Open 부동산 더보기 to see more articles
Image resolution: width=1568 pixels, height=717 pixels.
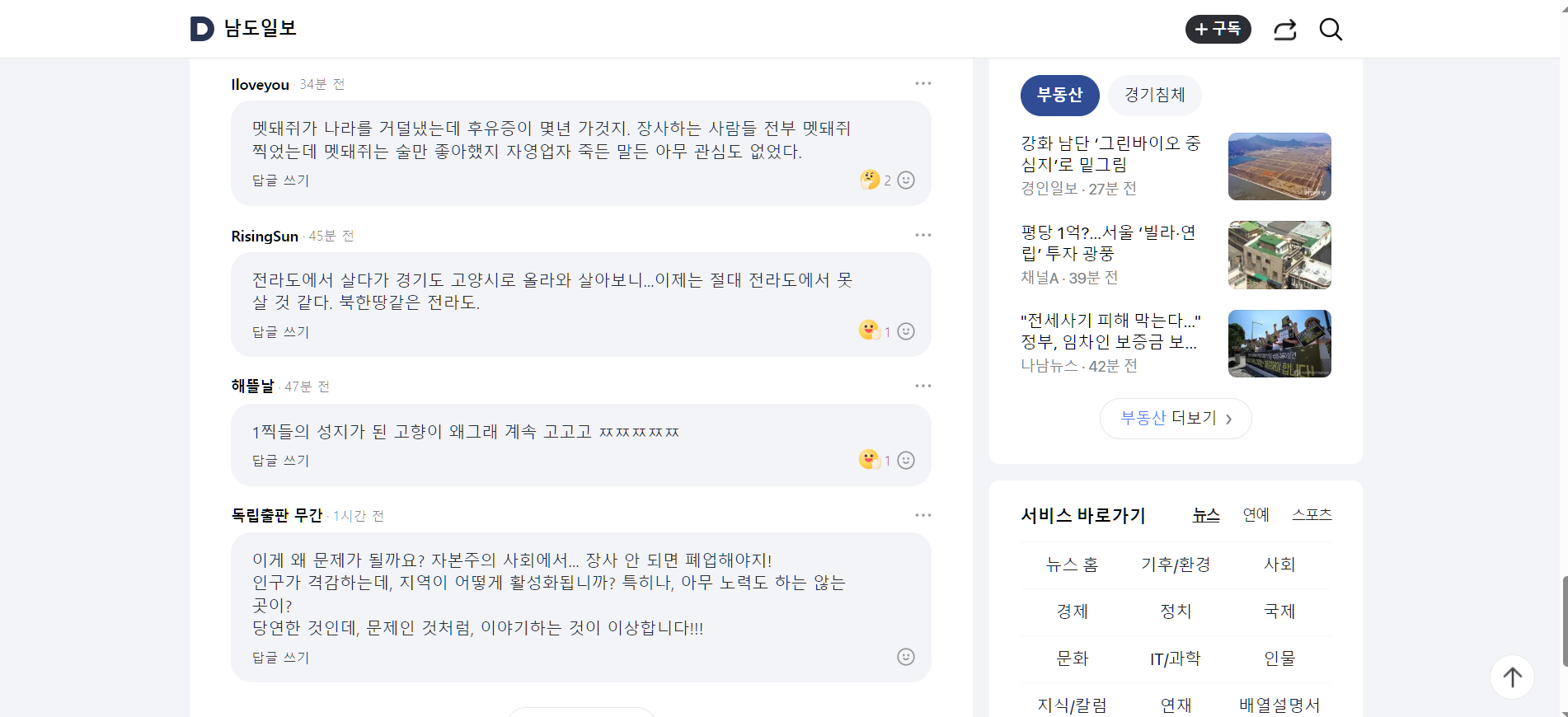pyautogui.click(x=1176, y=418)
